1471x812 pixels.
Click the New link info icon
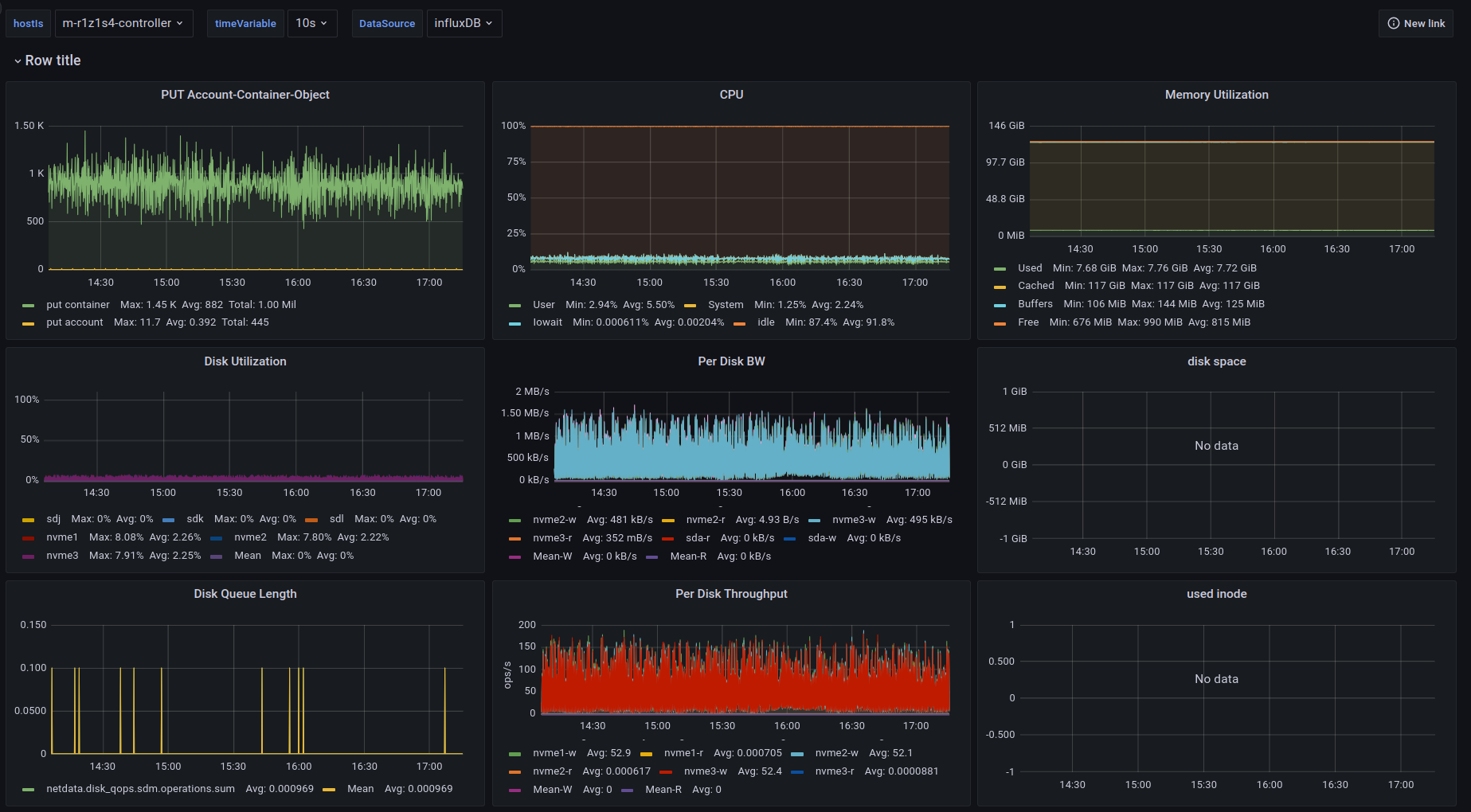tap(1393, 24)
